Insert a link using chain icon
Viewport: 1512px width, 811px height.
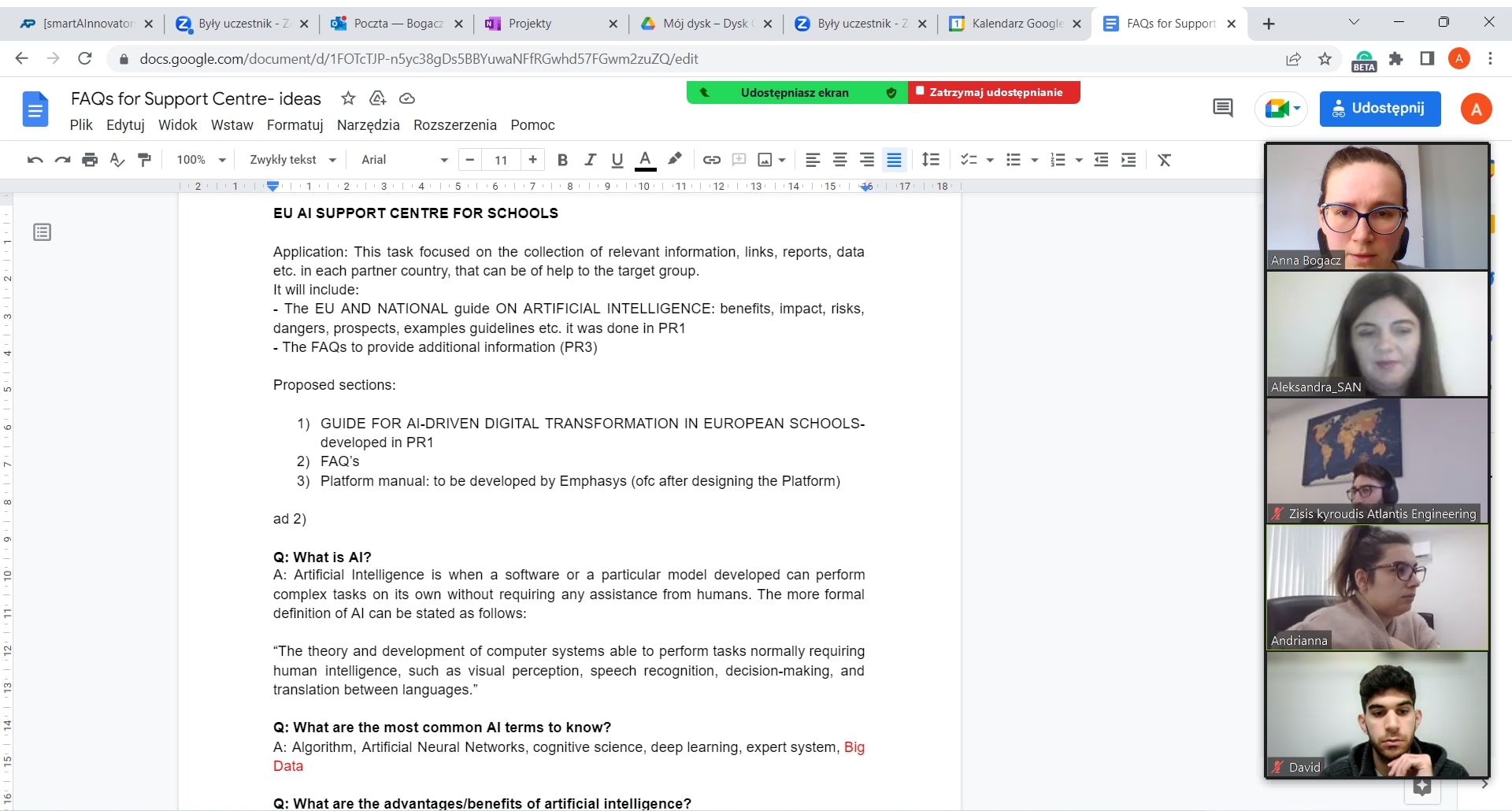712,160
